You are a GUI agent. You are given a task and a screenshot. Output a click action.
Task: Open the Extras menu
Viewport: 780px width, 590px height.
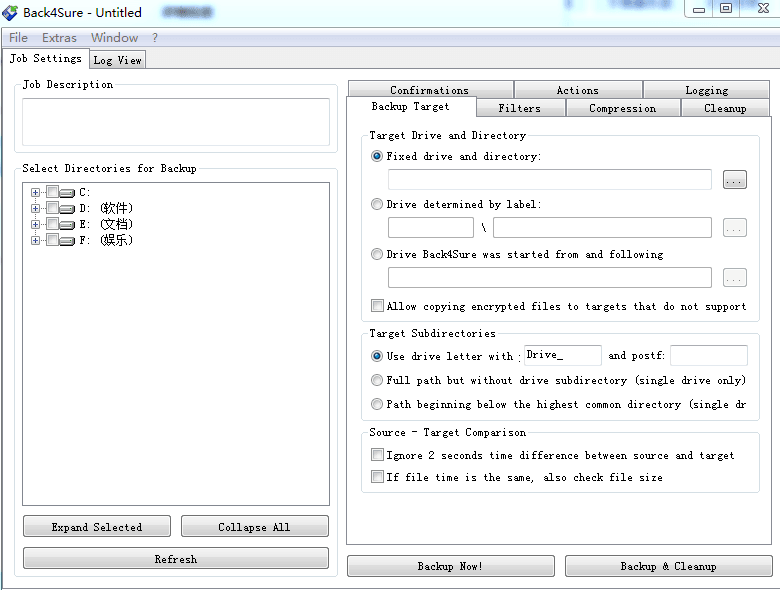pos(59,38)
